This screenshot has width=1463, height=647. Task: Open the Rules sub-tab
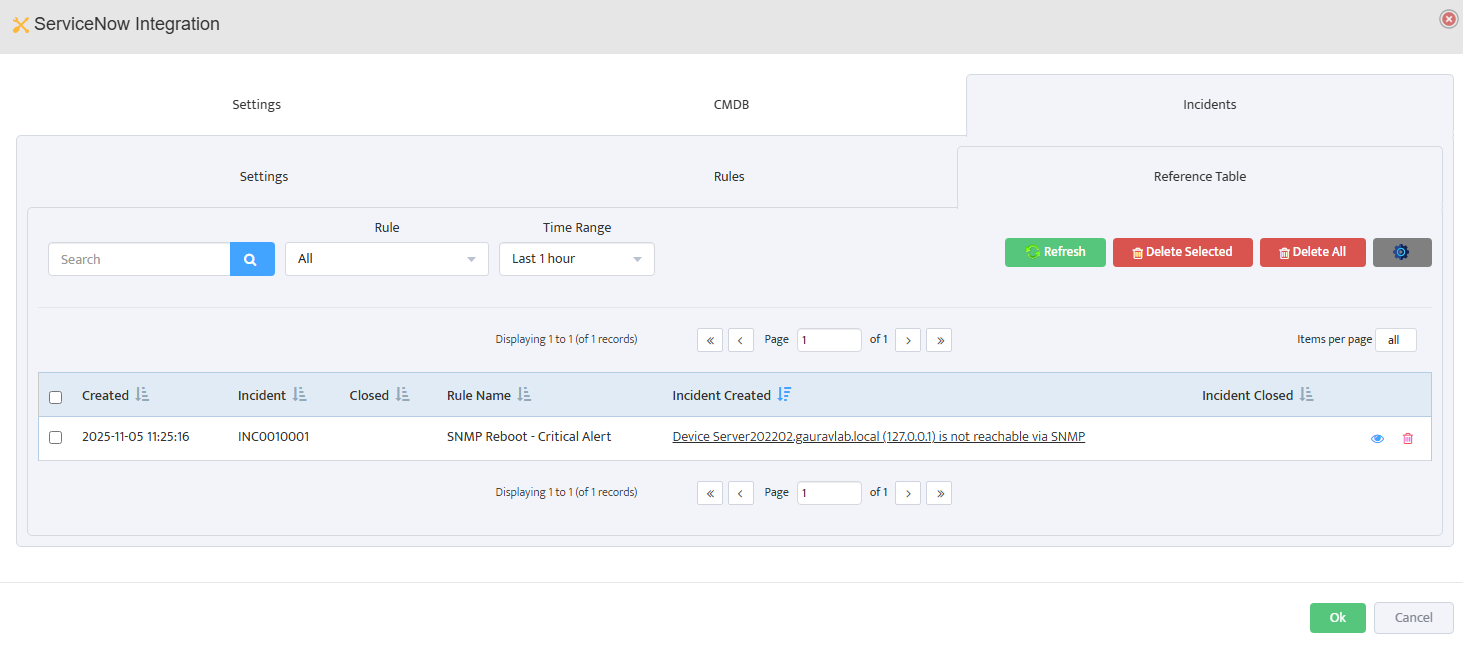(729, 177)
